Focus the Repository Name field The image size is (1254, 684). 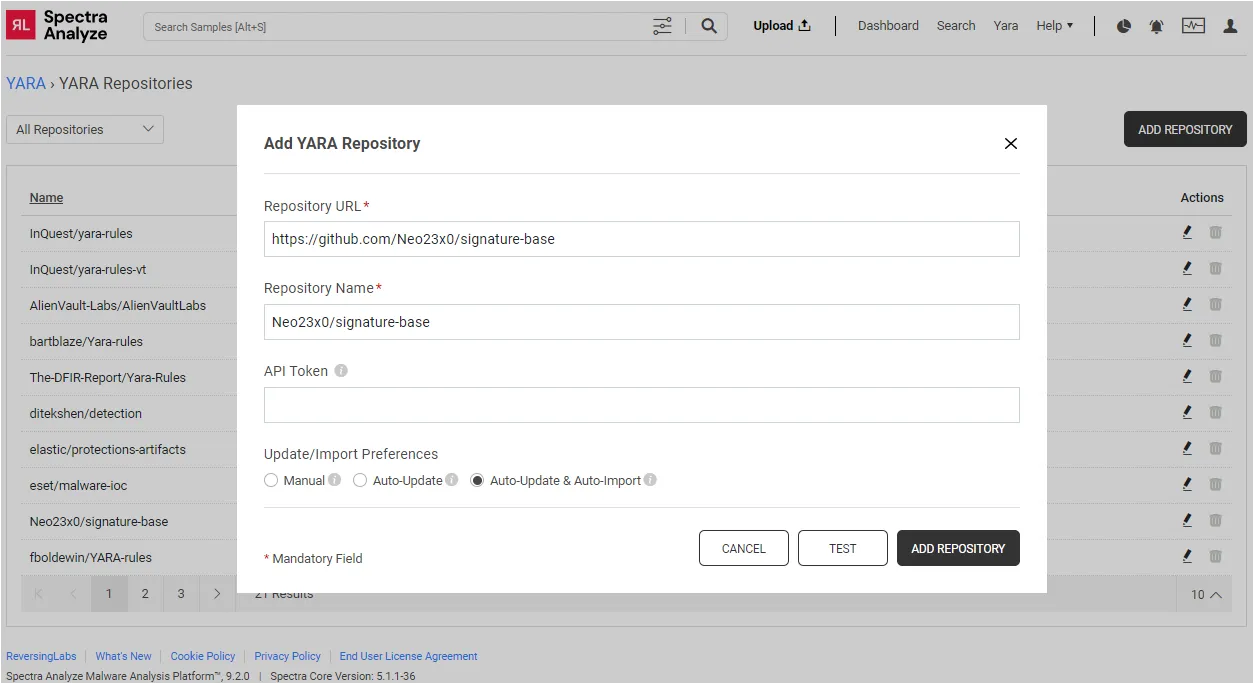pyautogui.click(x=642, y=322)
